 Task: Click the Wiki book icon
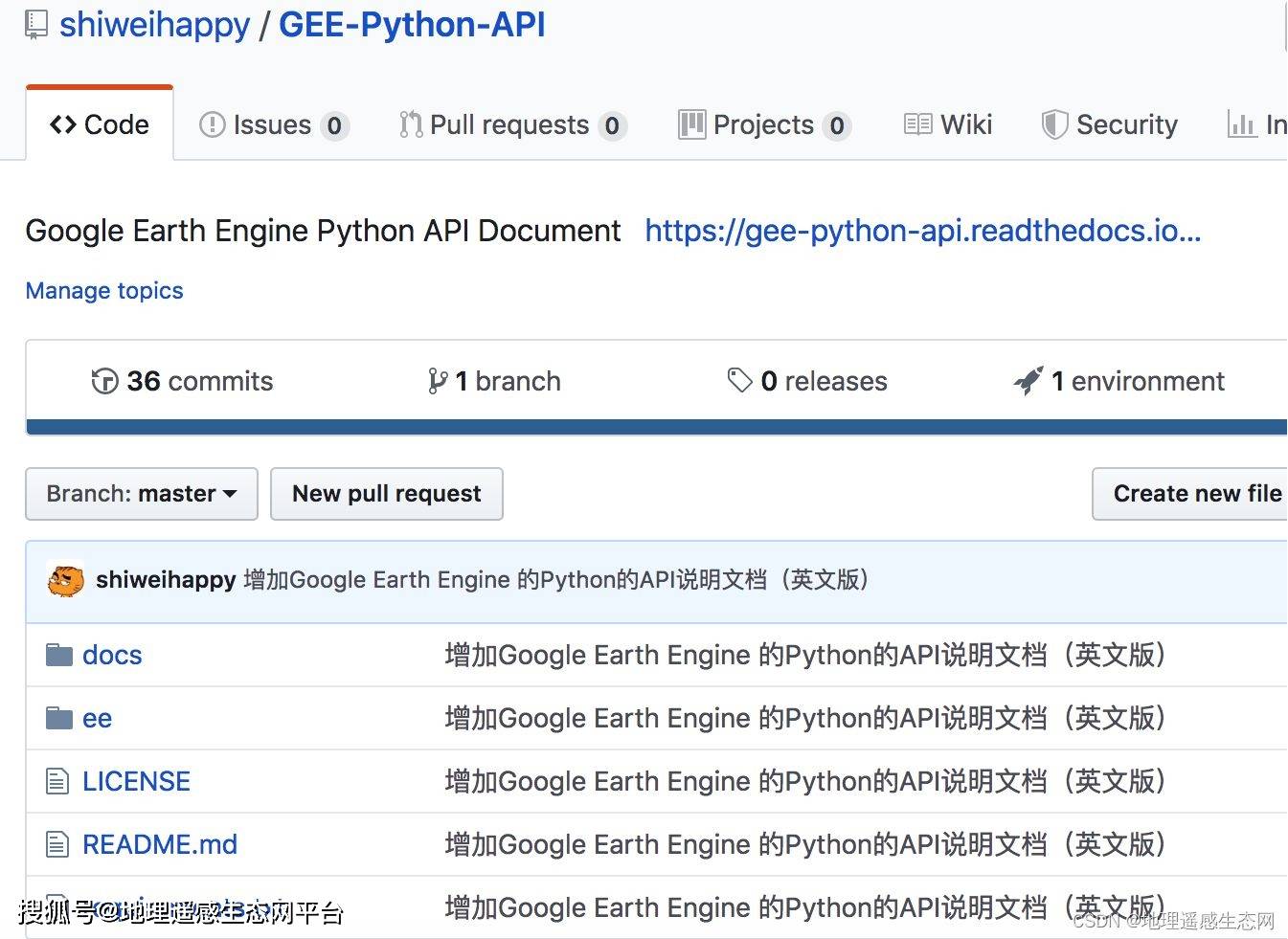tap(918, 124)
